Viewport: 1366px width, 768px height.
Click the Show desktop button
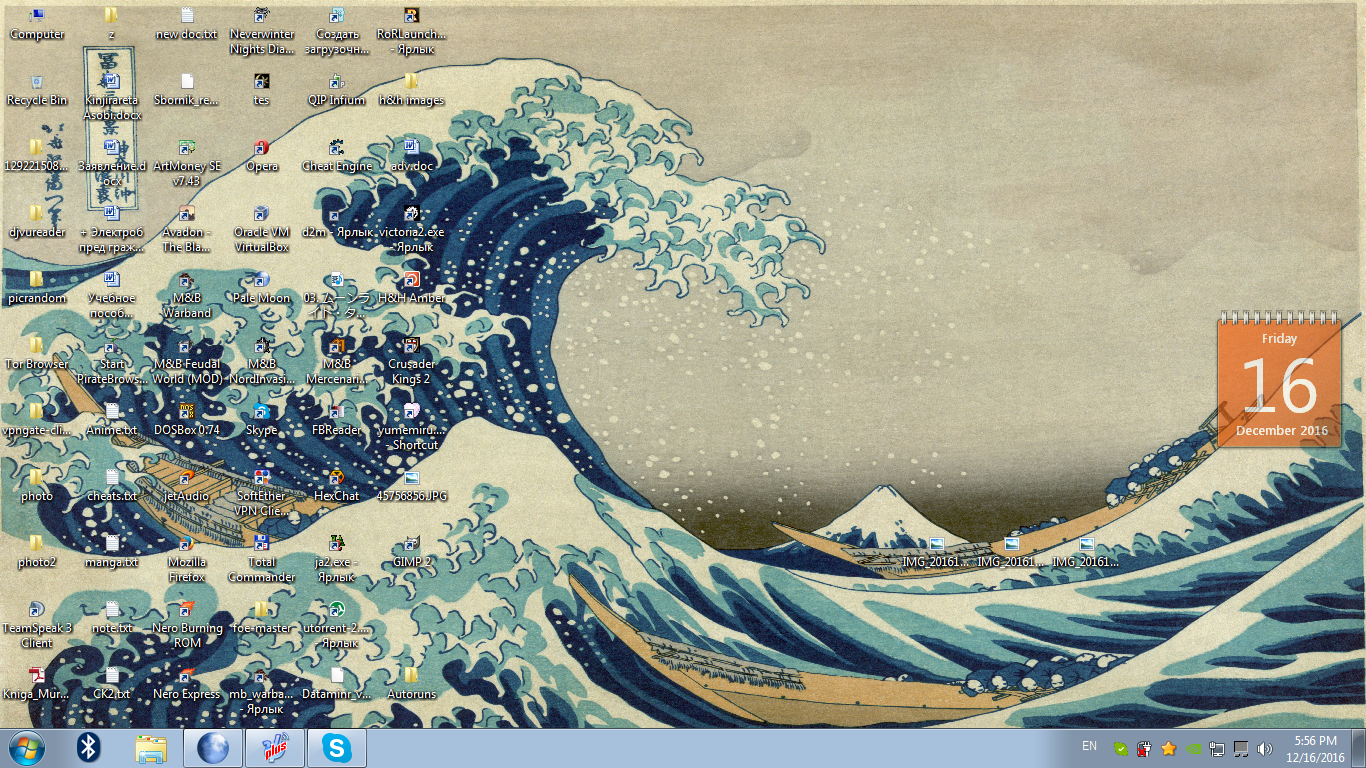pyautogui.click(x=1358, y=748)
